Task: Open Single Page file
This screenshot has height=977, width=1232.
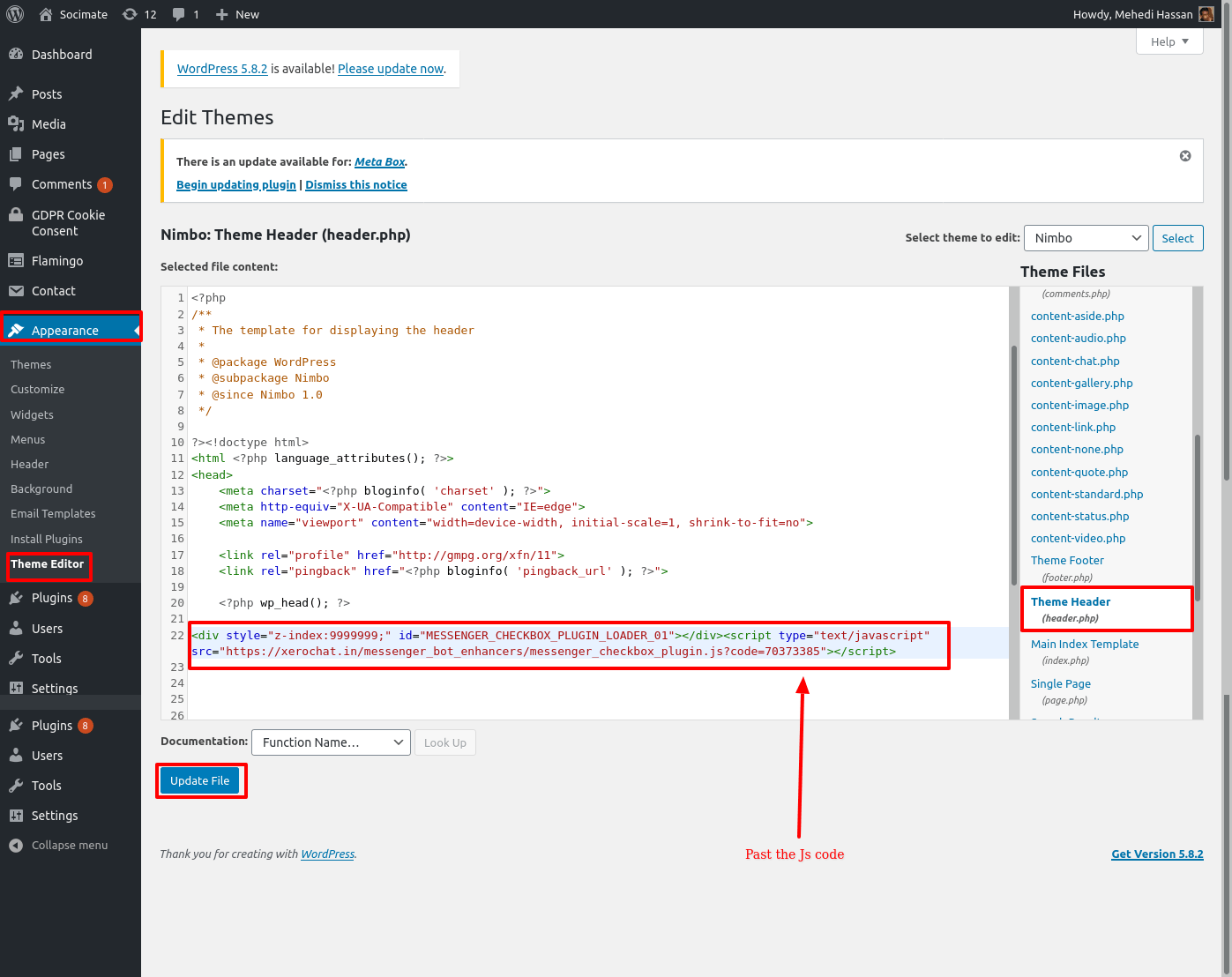Action: (x=1061, y=683)
